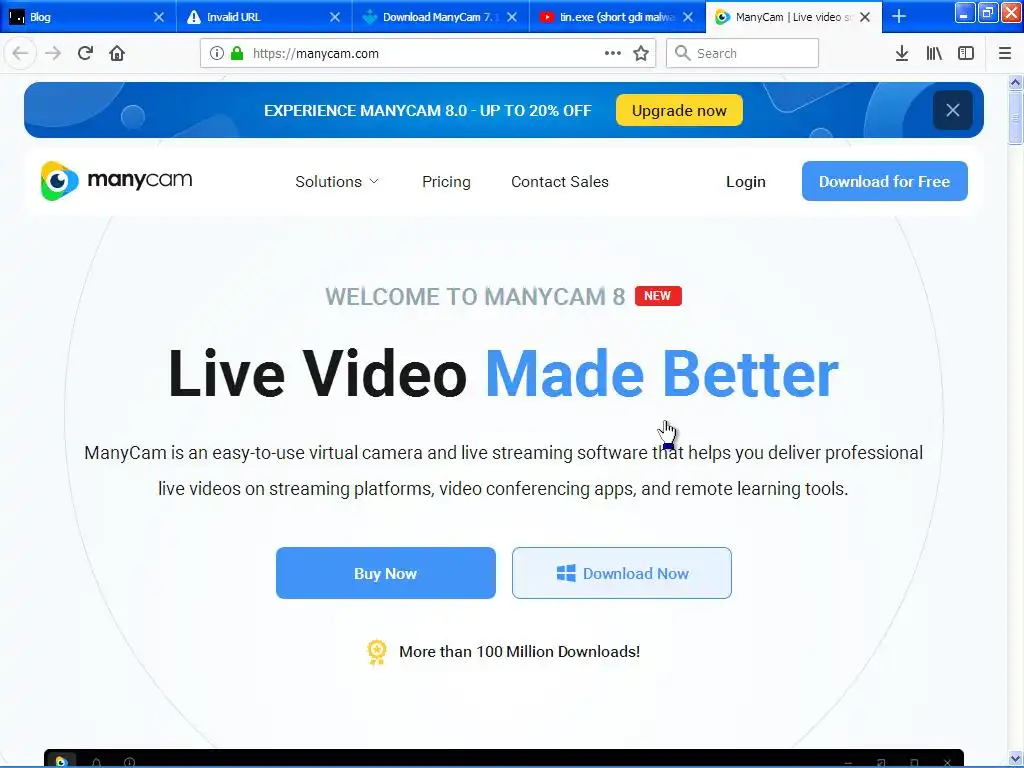Bookmark this page with the star icon
Viewport: 1024px width, 768px height.
(x=641, y=53)
